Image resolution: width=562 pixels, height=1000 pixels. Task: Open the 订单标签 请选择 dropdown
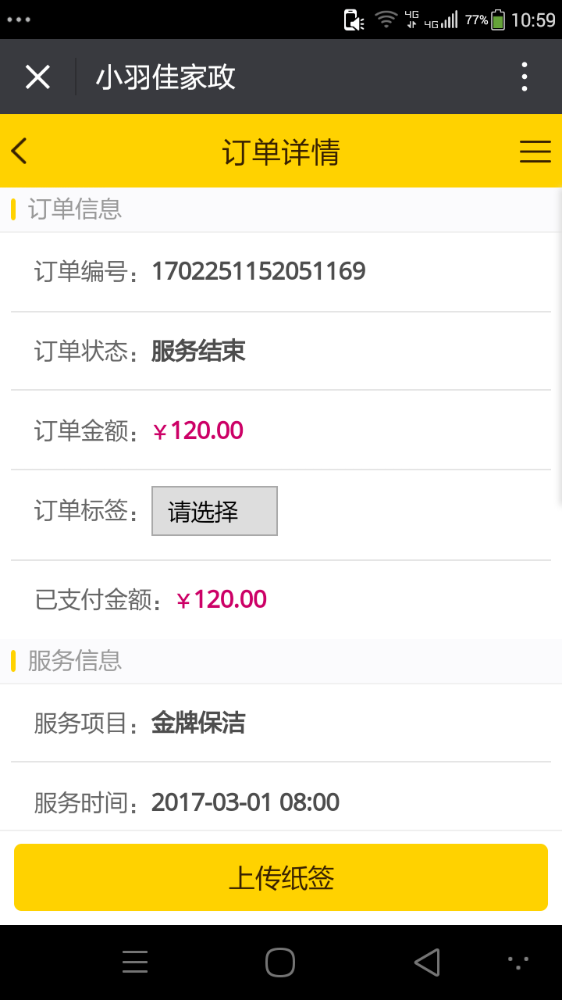tap(214, 511)
